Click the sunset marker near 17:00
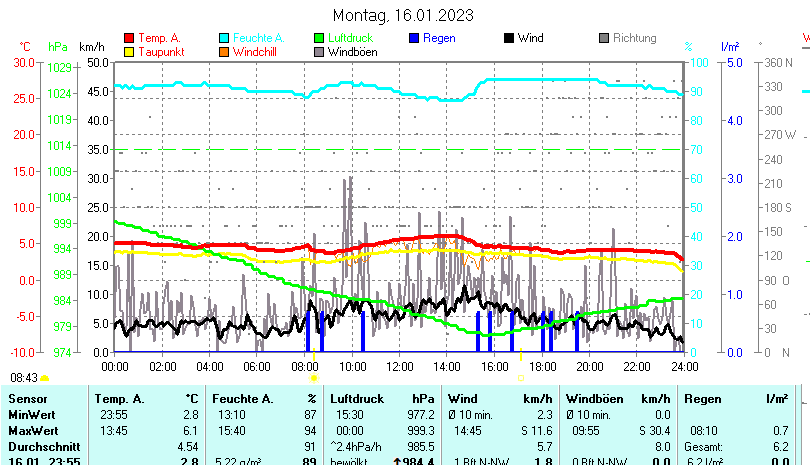 [520, 378]
